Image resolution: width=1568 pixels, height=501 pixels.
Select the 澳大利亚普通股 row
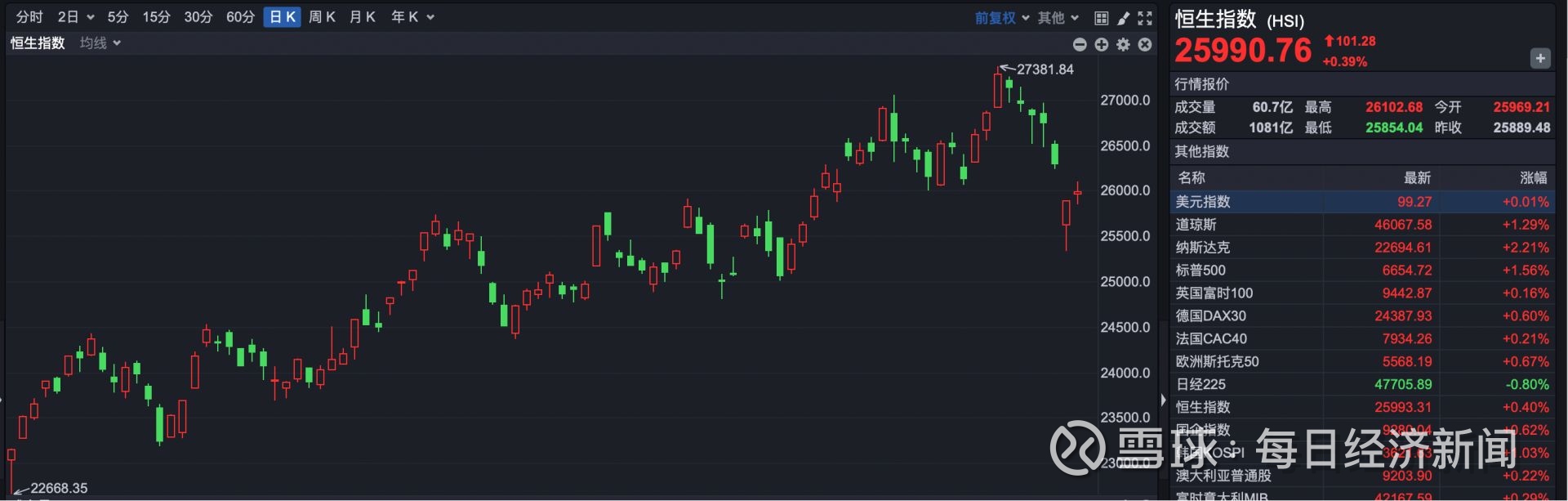(x=1362, y=476)
